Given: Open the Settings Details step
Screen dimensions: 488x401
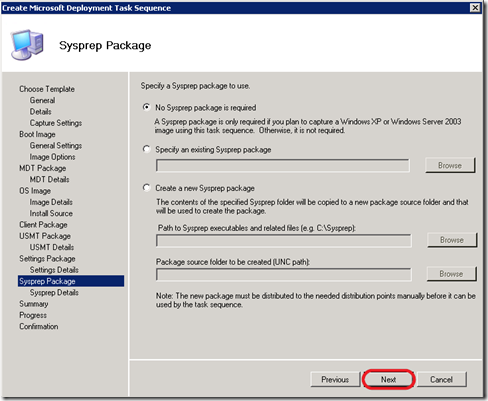Looking at the screenshot, I should tap(54, 270).
